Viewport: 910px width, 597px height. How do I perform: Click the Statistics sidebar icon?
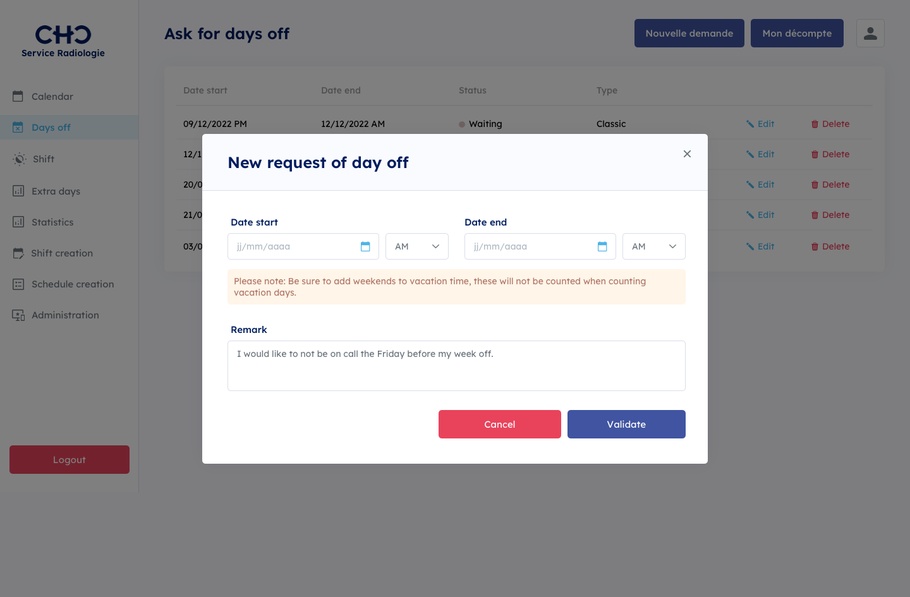[x=18, y=222]
